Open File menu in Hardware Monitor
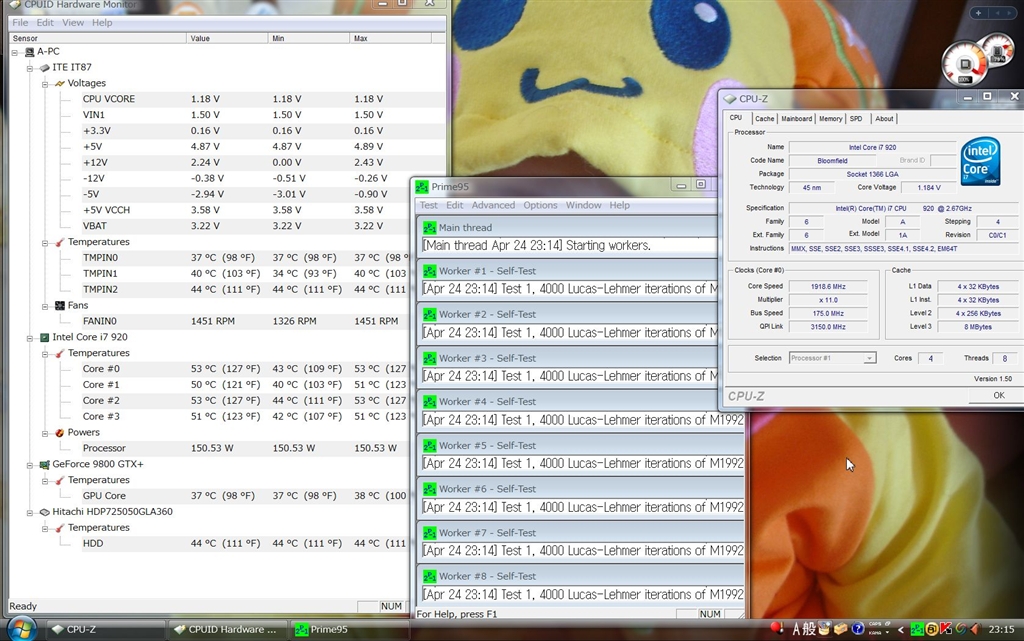Screen dimensions: 1024x641 (x=20, y=22)
